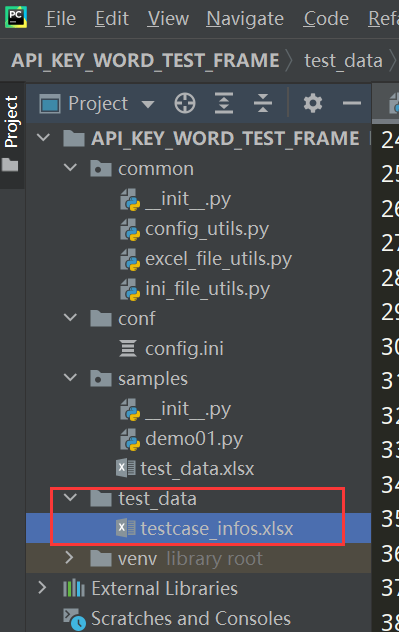Open the Project view dropdown arrow
The width and height of the screenshot is (399, 632).
(148, 104)
